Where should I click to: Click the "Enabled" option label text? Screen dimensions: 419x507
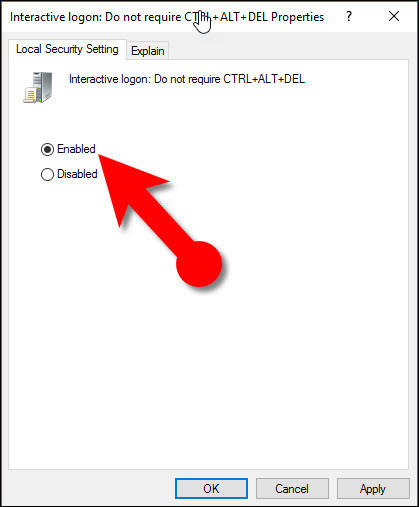76,149
